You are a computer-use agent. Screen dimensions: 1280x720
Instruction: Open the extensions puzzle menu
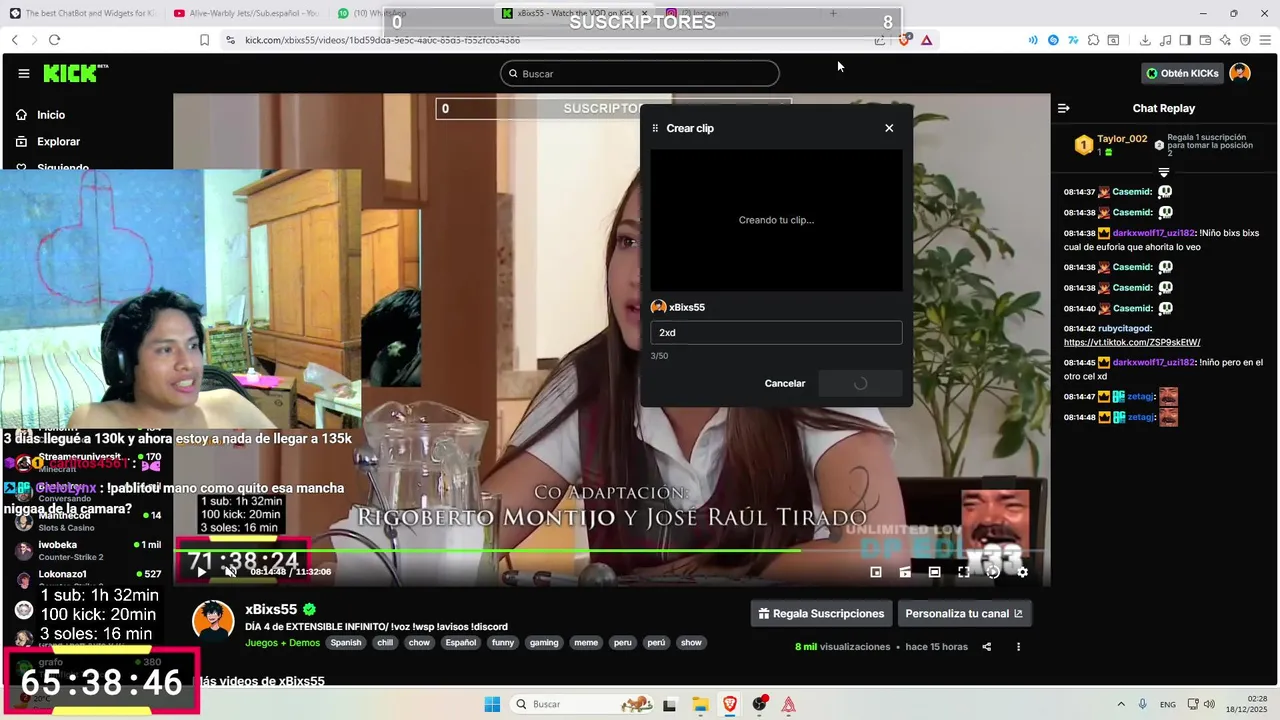pos(1093,40)
